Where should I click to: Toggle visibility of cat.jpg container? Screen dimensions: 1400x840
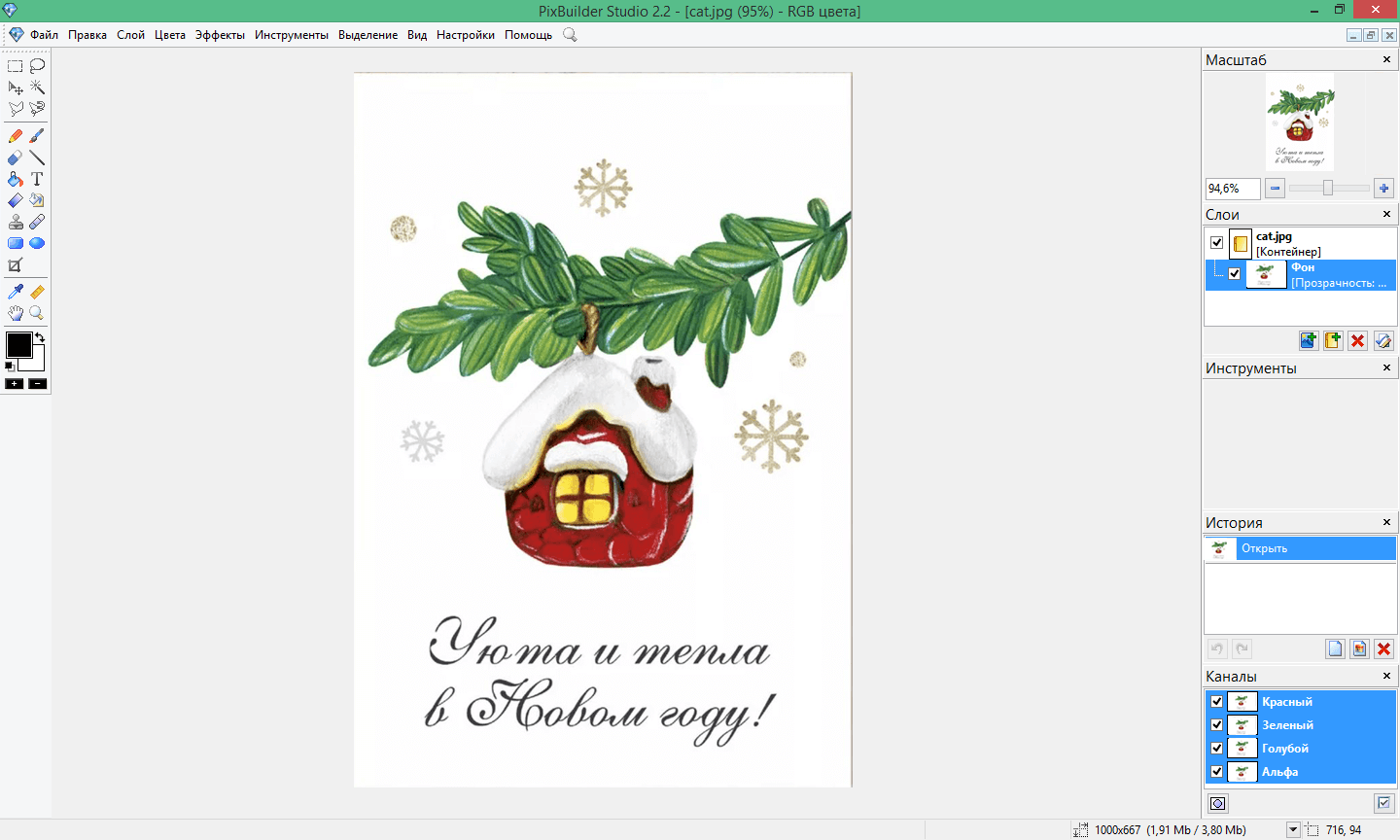1217,243
